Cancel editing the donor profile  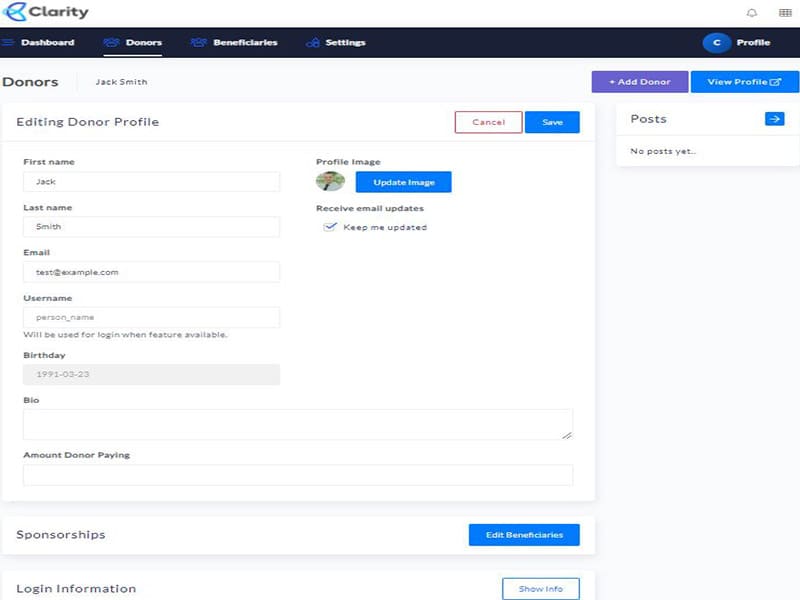coord(488,121)
